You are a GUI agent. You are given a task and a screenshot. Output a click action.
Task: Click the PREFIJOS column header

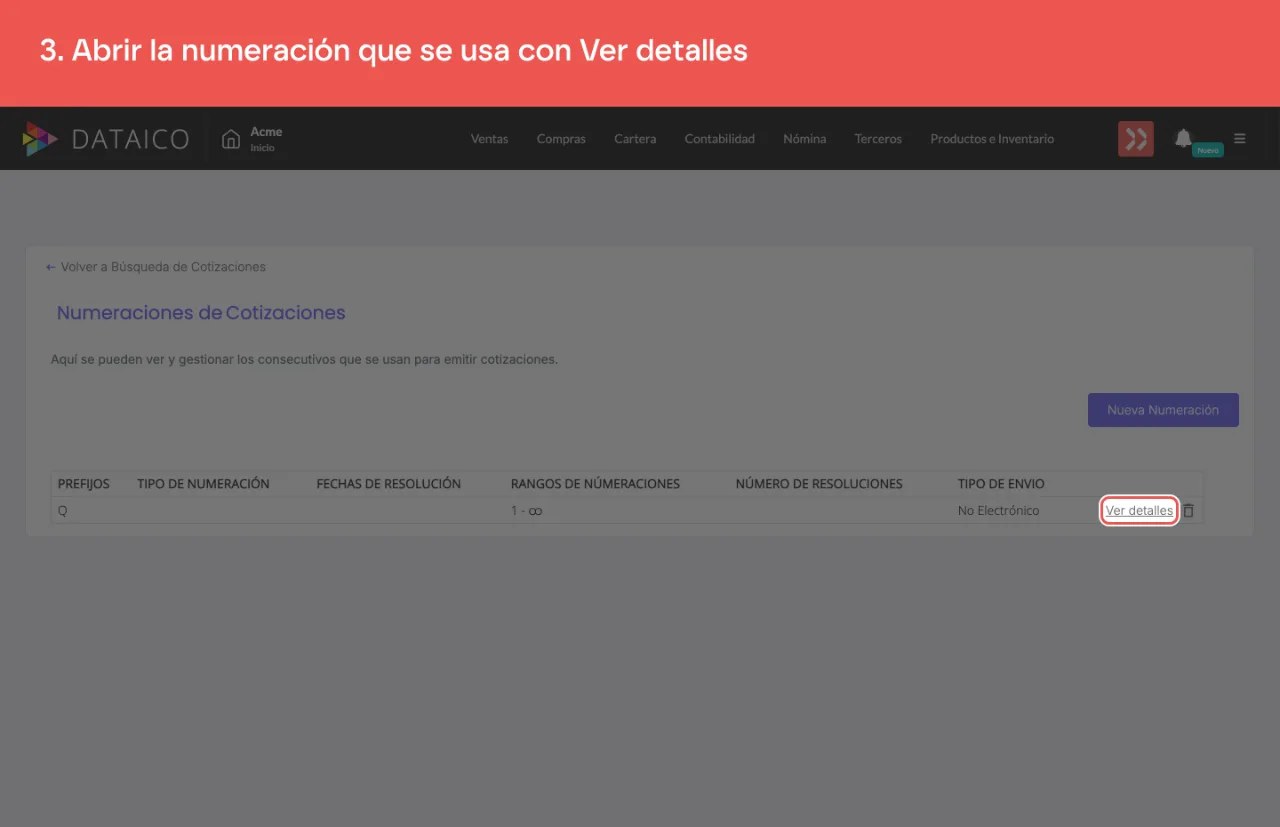pyautogui.click(x=84, y=484)
